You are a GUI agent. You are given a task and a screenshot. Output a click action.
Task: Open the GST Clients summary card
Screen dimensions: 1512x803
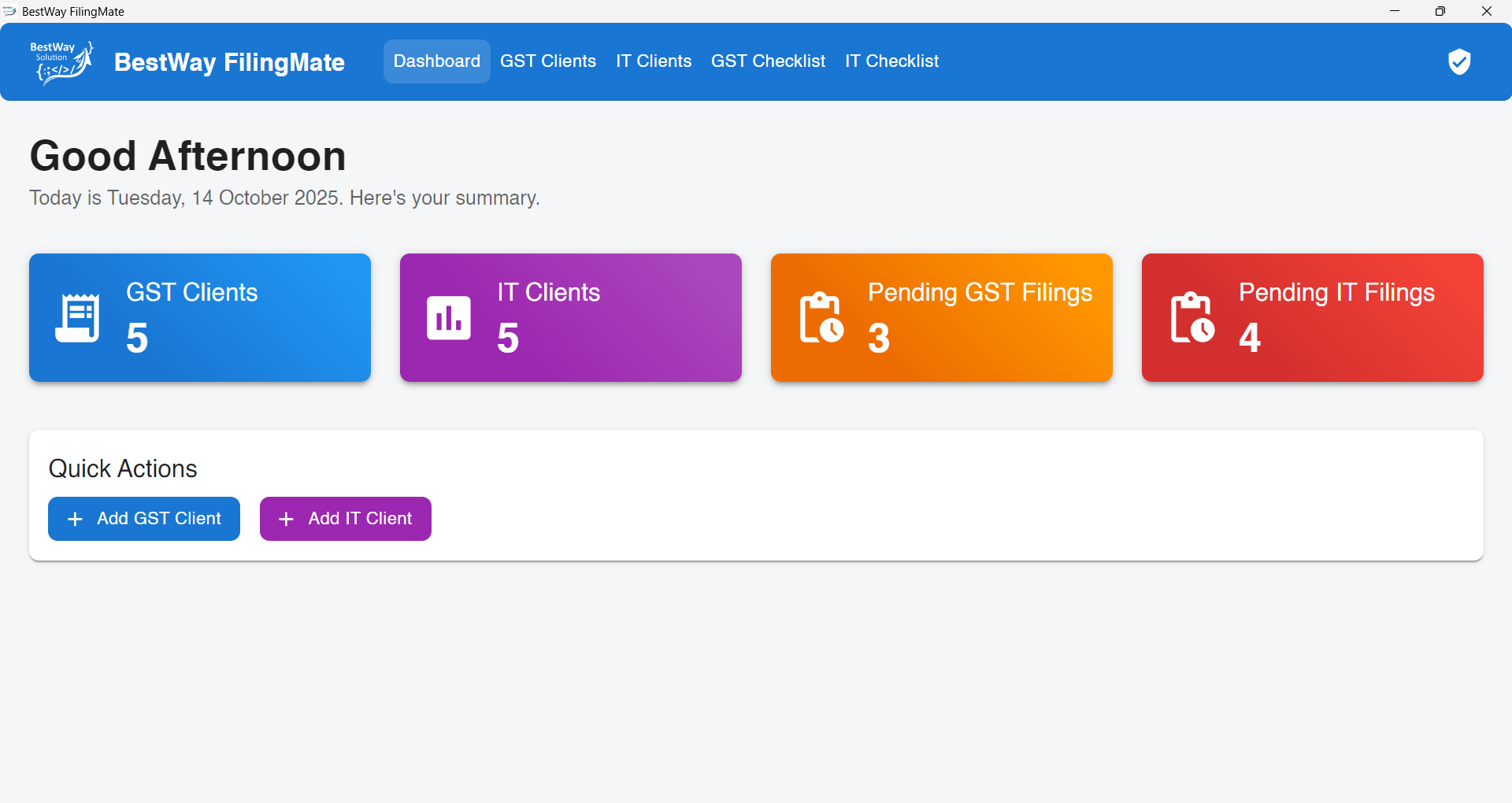[200, 318]
